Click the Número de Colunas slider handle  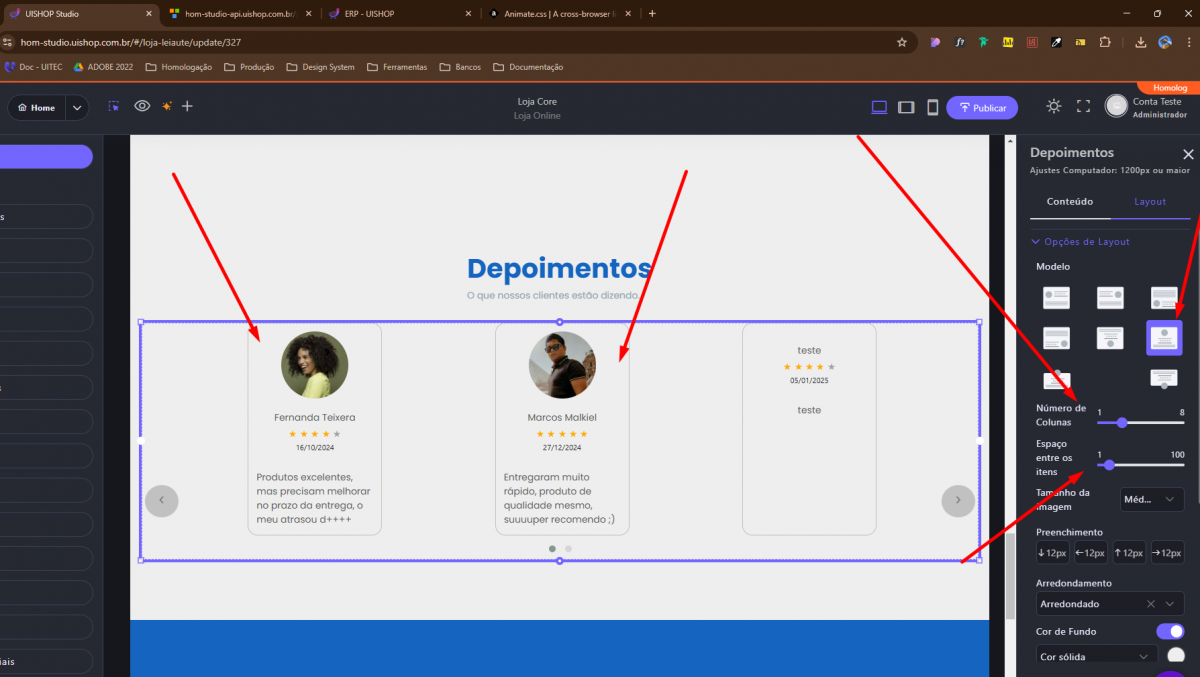click(x=1122, y=423)
